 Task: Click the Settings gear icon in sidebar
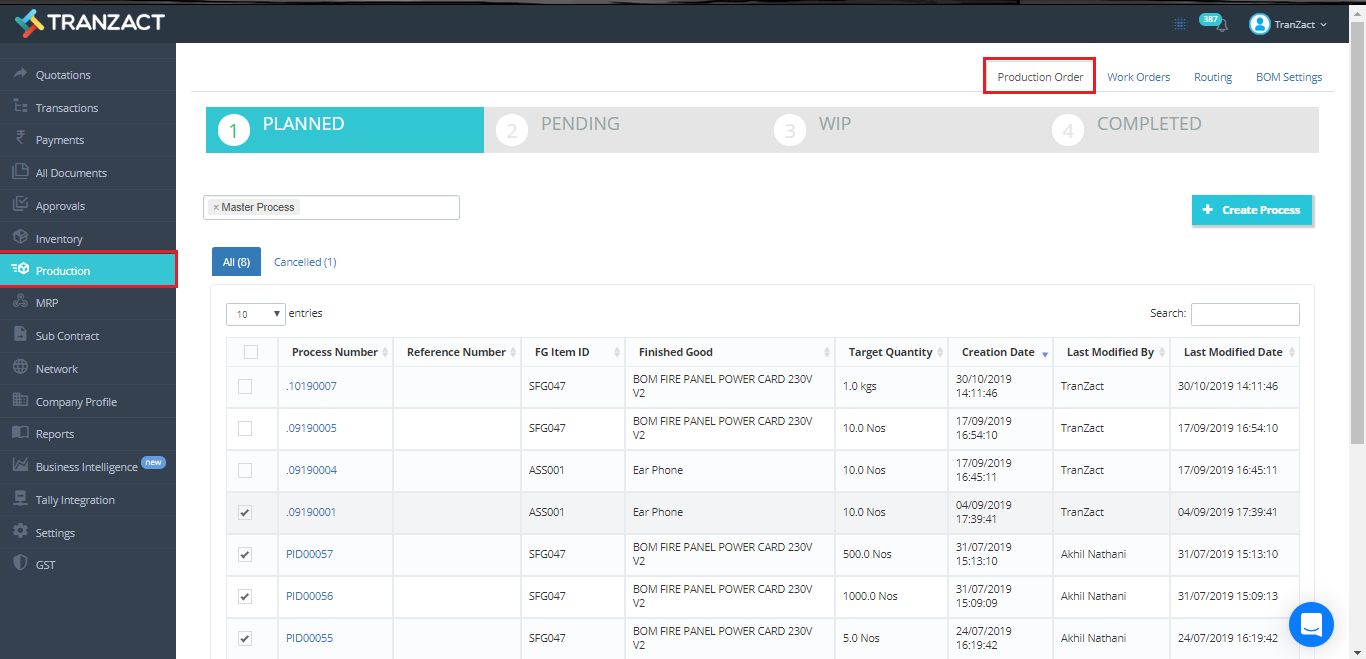pyautogui.click(x=19, y=532)
